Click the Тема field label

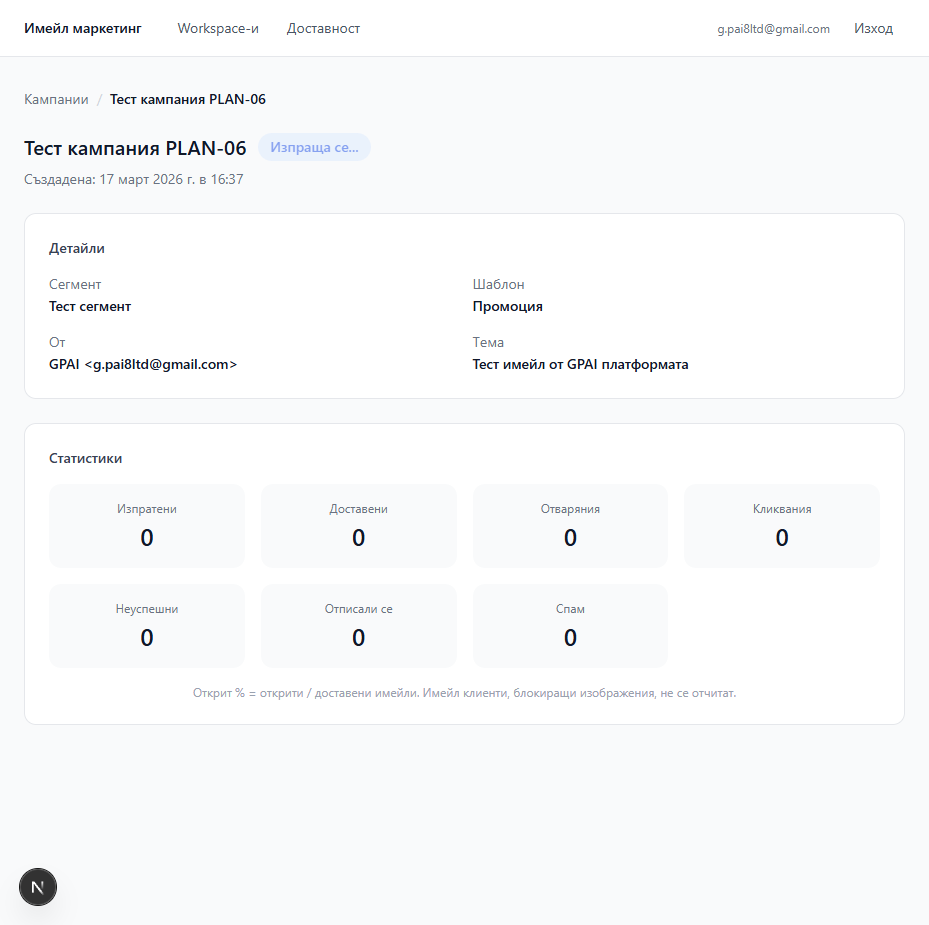point(488,343)
